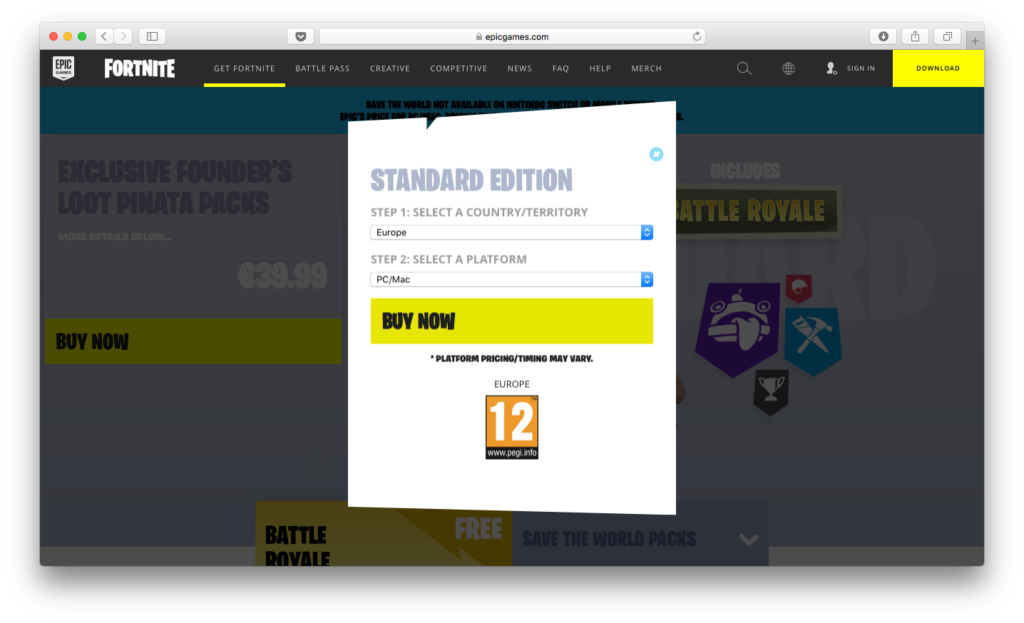This screenshot has height=623, width=1024.
Task: Click the Epic Games logo icon
Action: coord(63,68)
